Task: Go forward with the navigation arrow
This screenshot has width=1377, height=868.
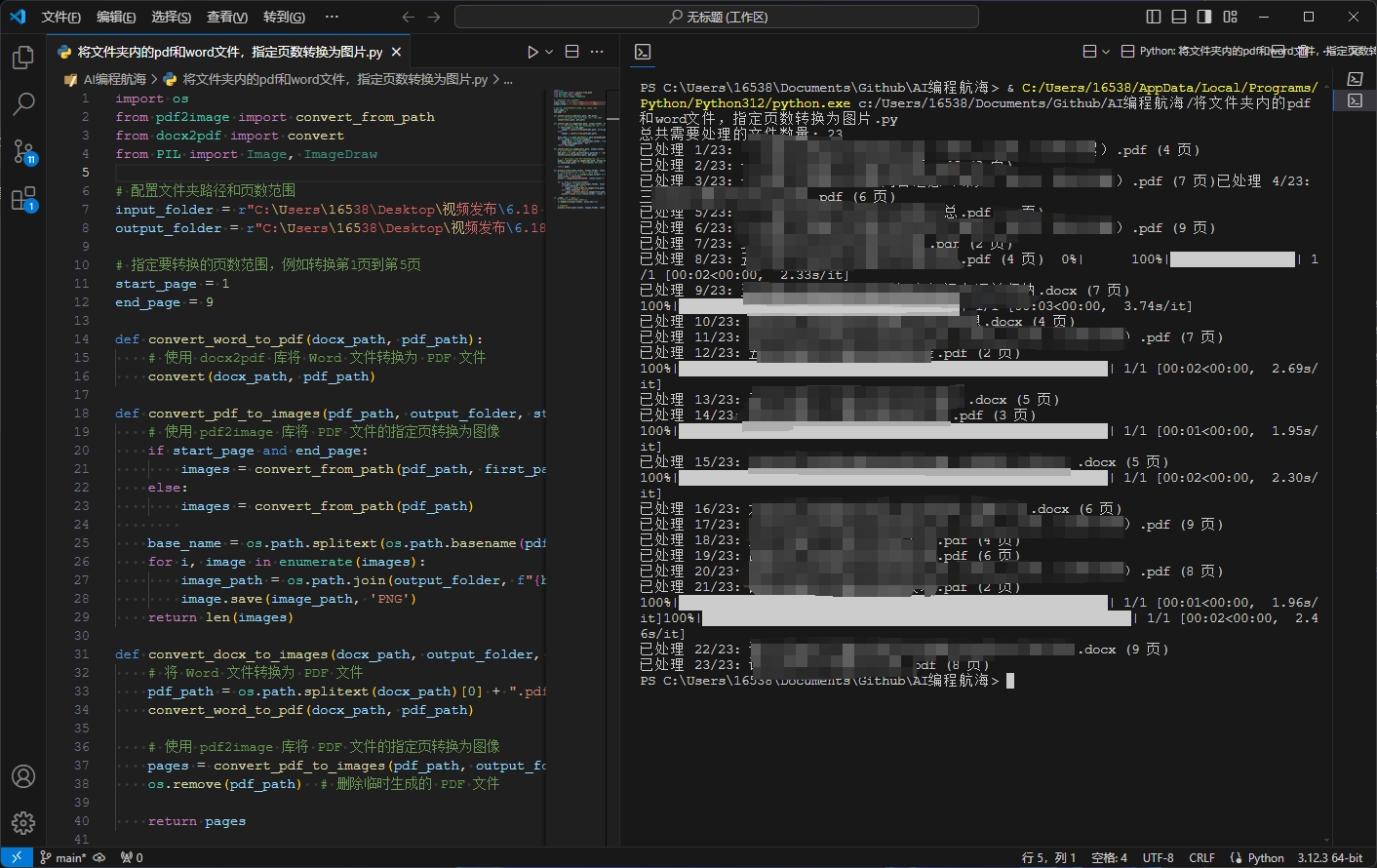Action: (x=434, y=17)
